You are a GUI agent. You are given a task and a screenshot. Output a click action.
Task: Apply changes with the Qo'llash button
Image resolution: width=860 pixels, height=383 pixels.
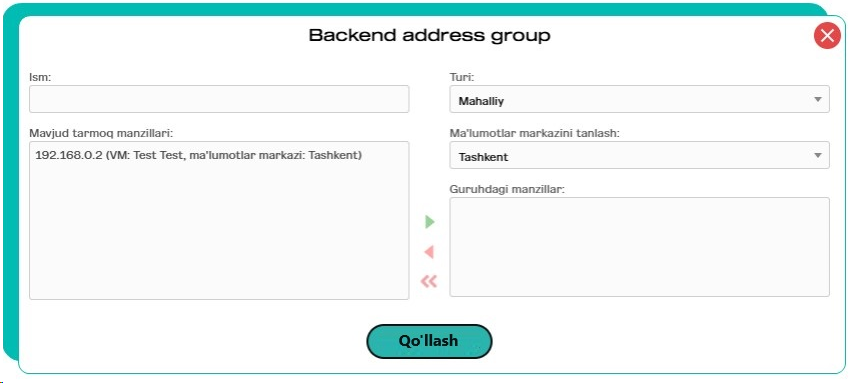(x=429, y=341)
